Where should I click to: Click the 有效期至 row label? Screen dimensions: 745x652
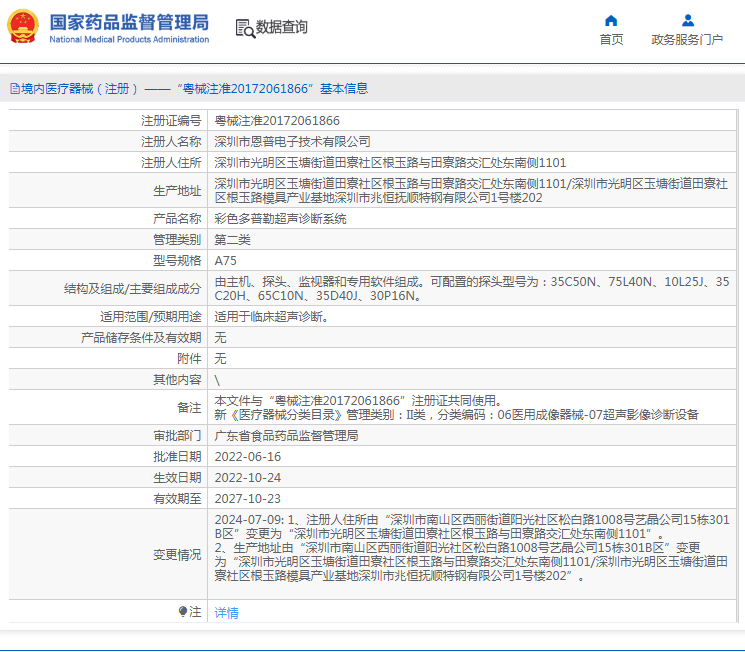point(177,499)
